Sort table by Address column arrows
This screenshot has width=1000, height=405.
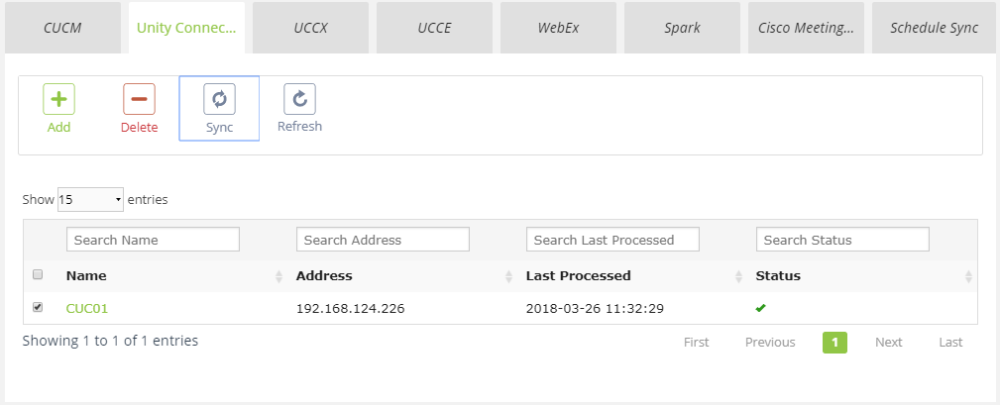click(509, 276)
